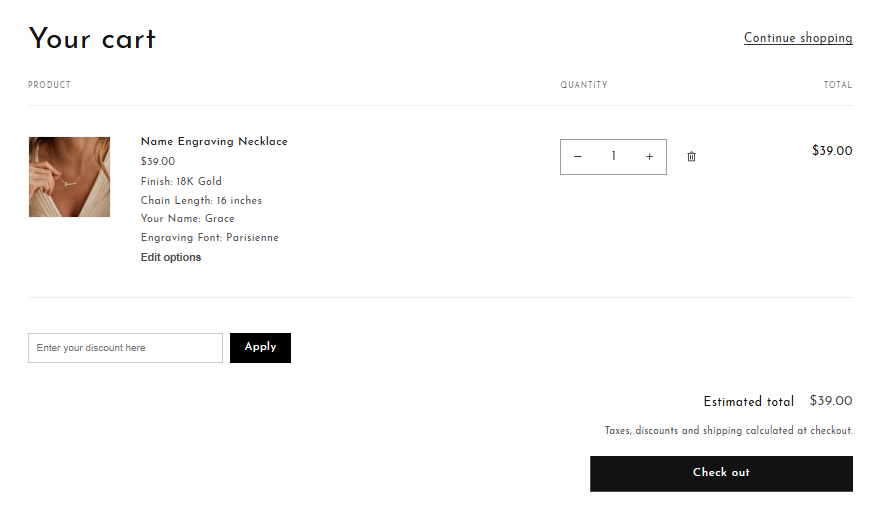Click Edit options for the necklace
Image resolution: width=871 pixels, height=508 pixels.
[171, 257]
